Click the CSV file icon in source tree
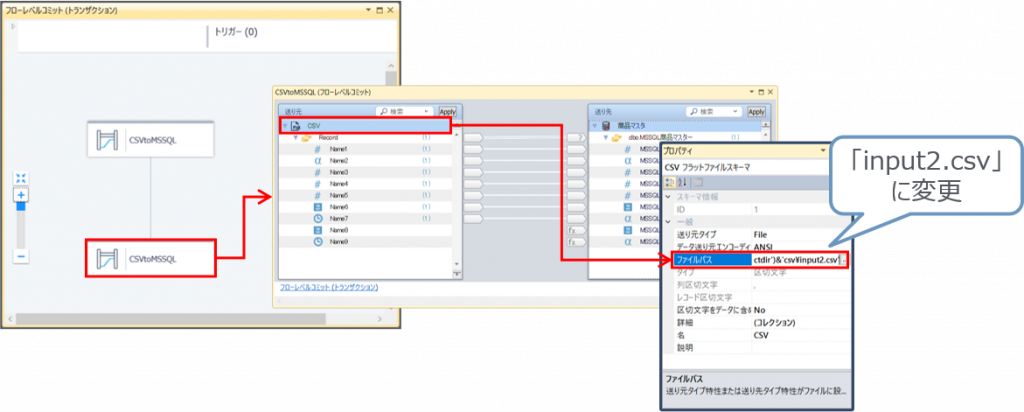This screenshot has width=1024, height=412. [297, 126]
